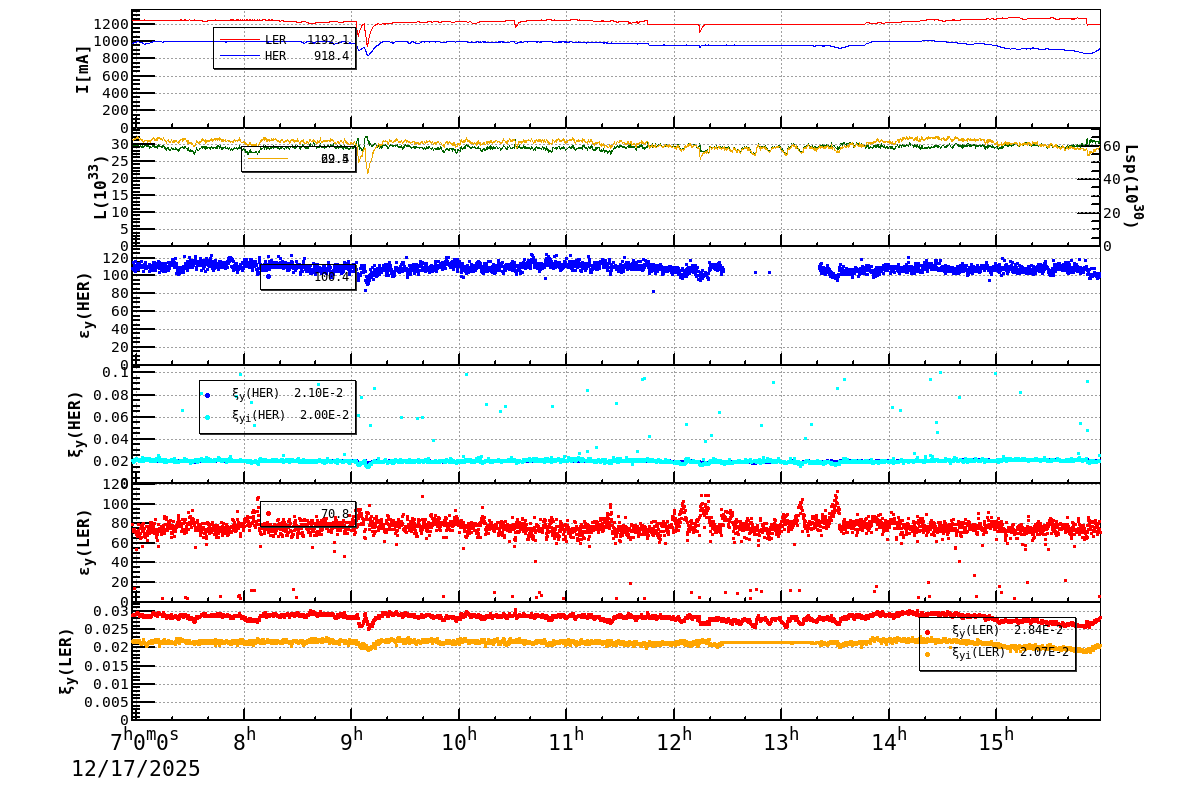Screen dimensions: 1200x798
Task: Click the ξy(LER) 2.84E-2 legend entry
Action: (996, 630)
